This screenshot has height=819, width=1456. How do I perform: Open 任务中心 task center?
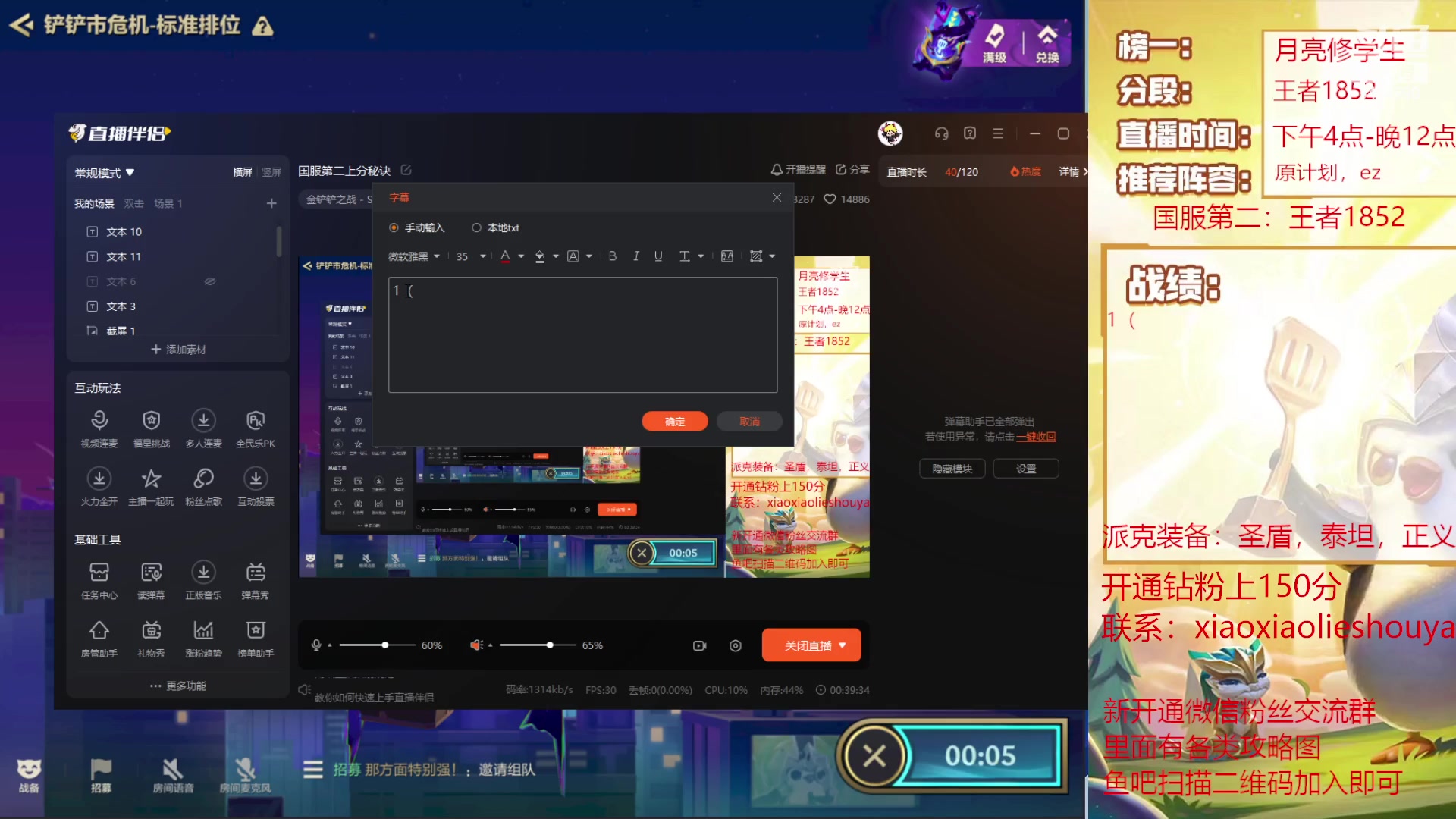(x=99, y=580)
